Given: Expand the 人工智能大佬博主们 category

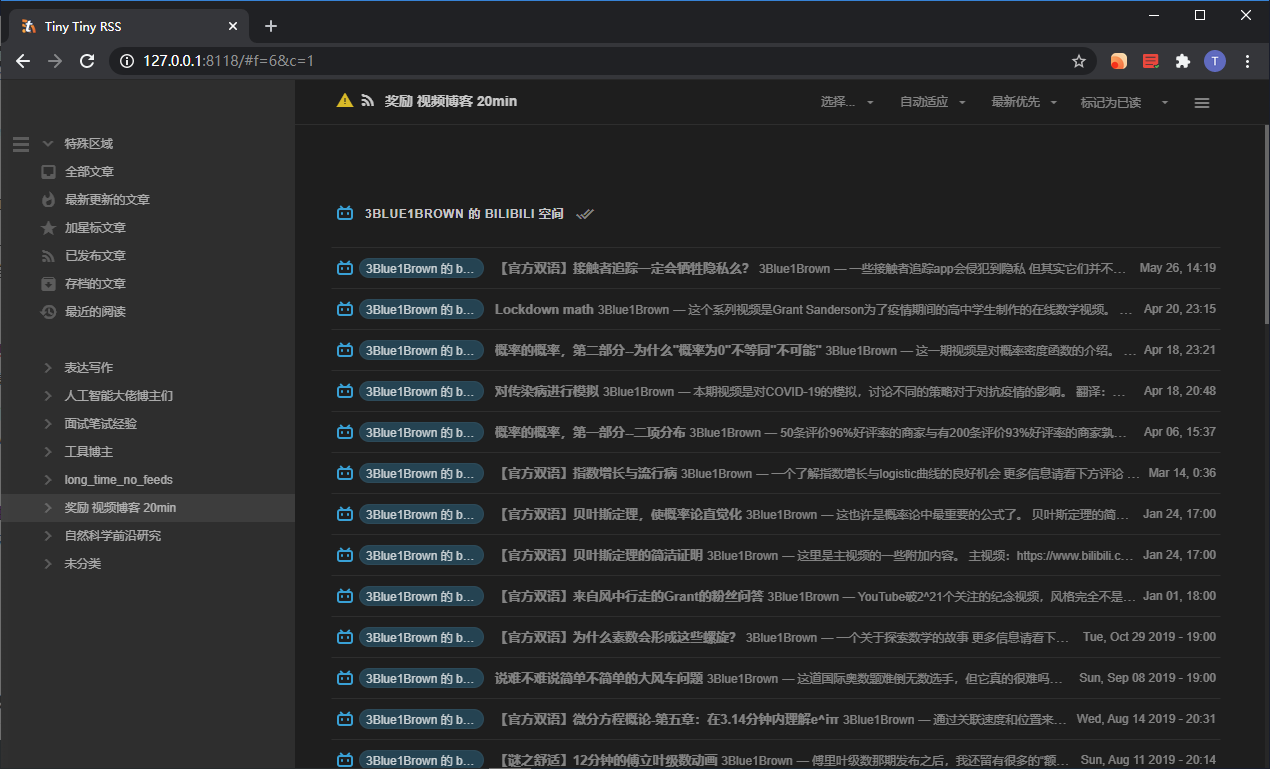Looking at the screenshot, I should pyautogui.click(x=48, y=396).
